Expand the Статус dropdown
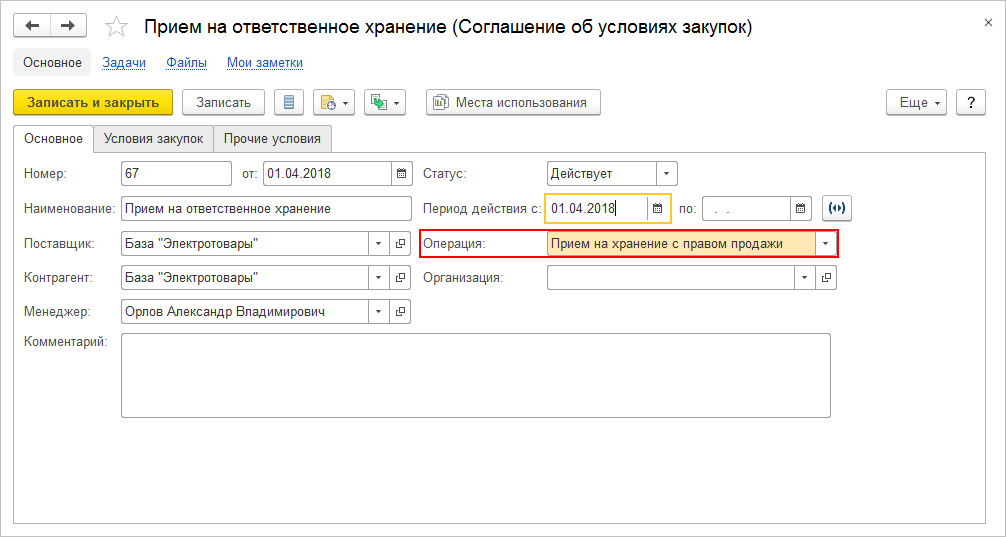 [667, 174]
